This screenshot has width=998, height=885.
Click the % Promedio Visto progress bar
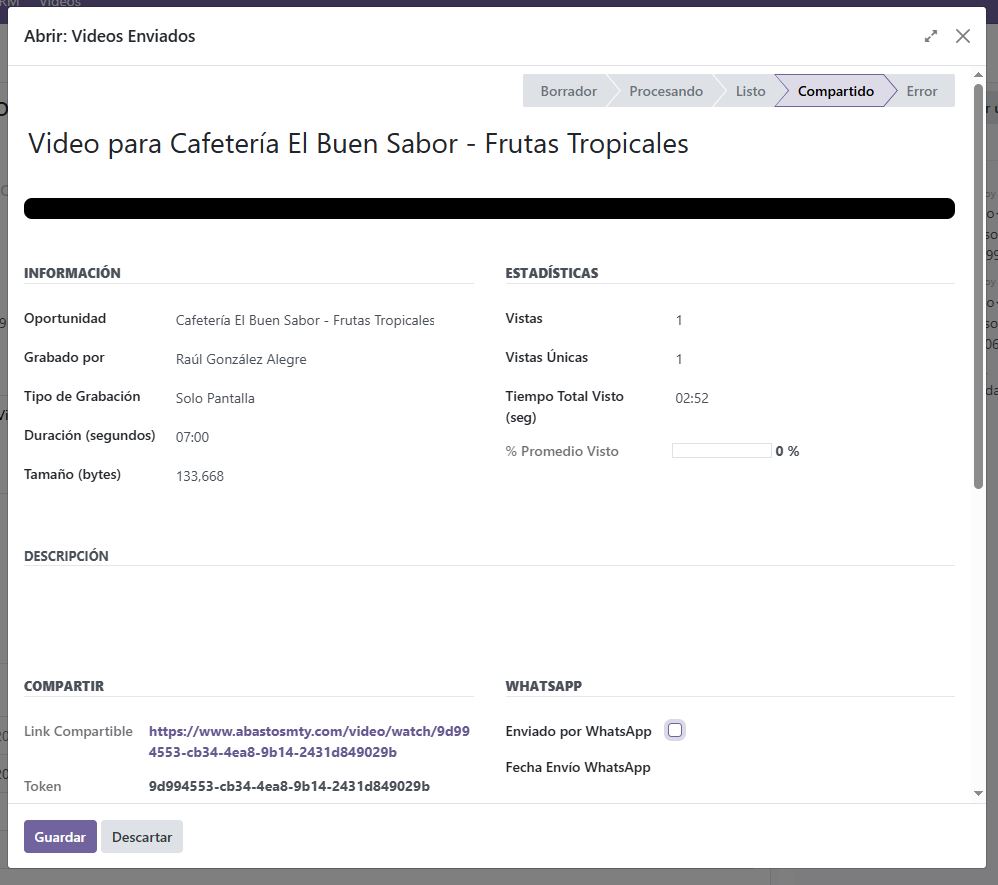(721, 451)
